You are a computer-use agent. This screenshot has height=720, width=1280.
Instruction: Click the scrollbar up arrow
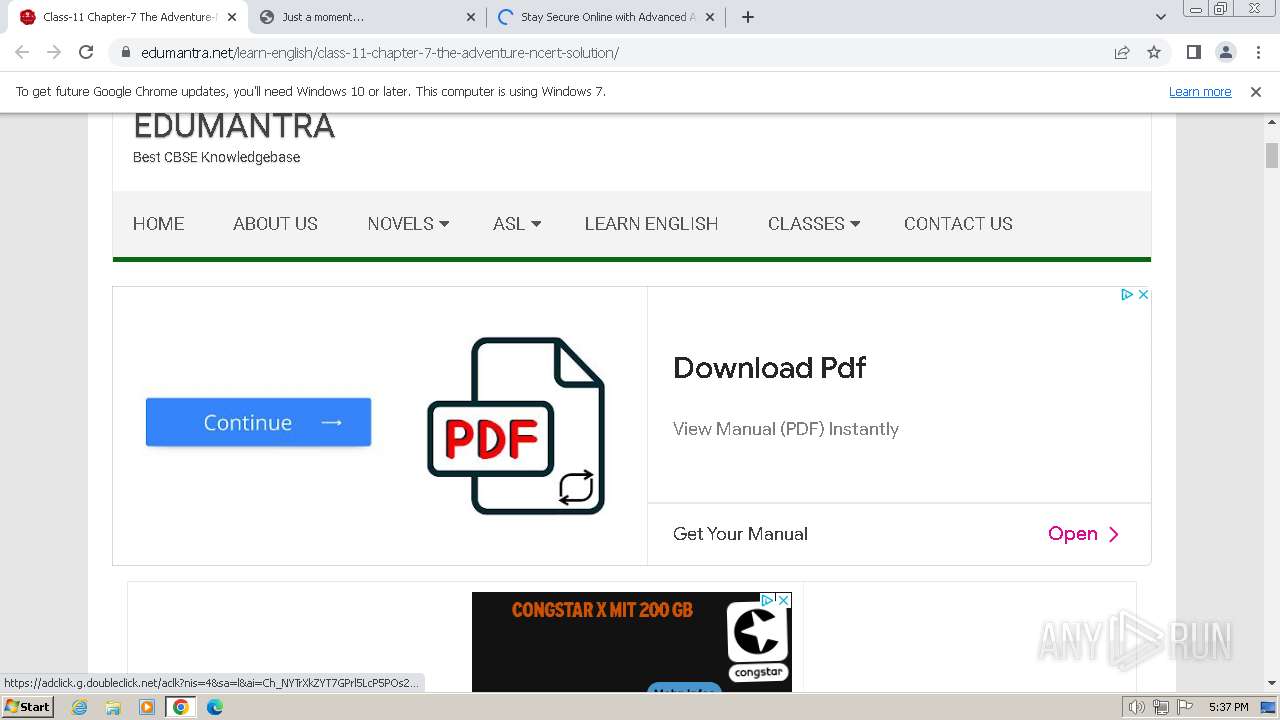(x=1272, y=122)
